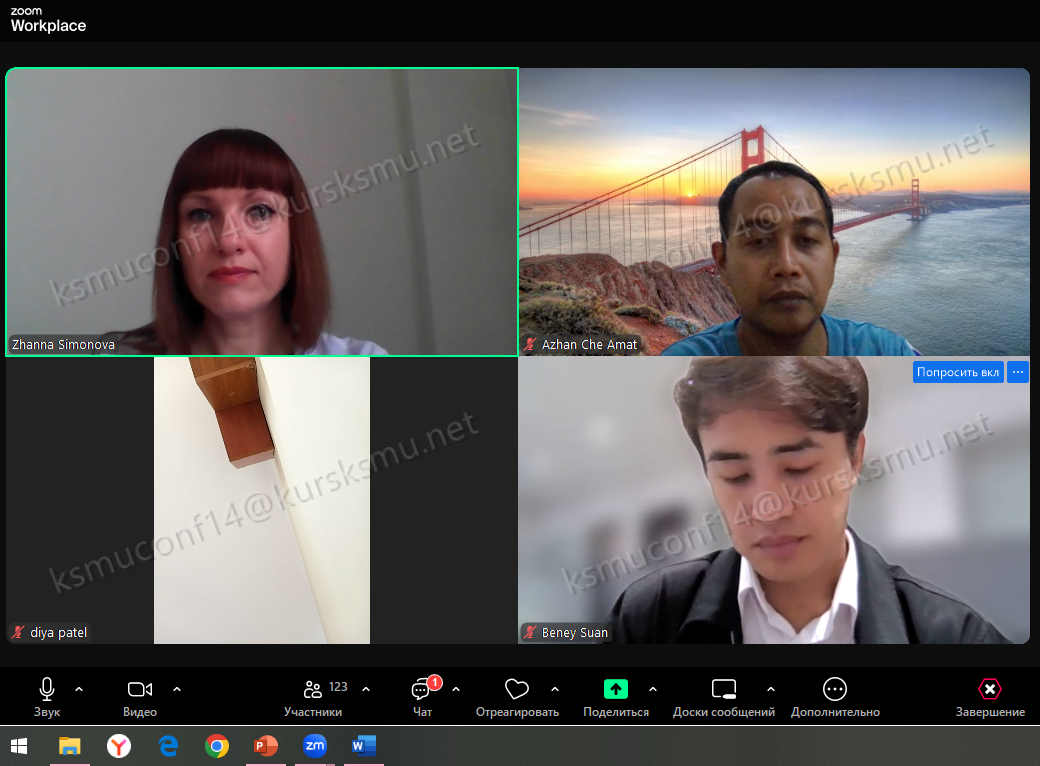Expand audio options arrow next to Звук

coord(79,688)
